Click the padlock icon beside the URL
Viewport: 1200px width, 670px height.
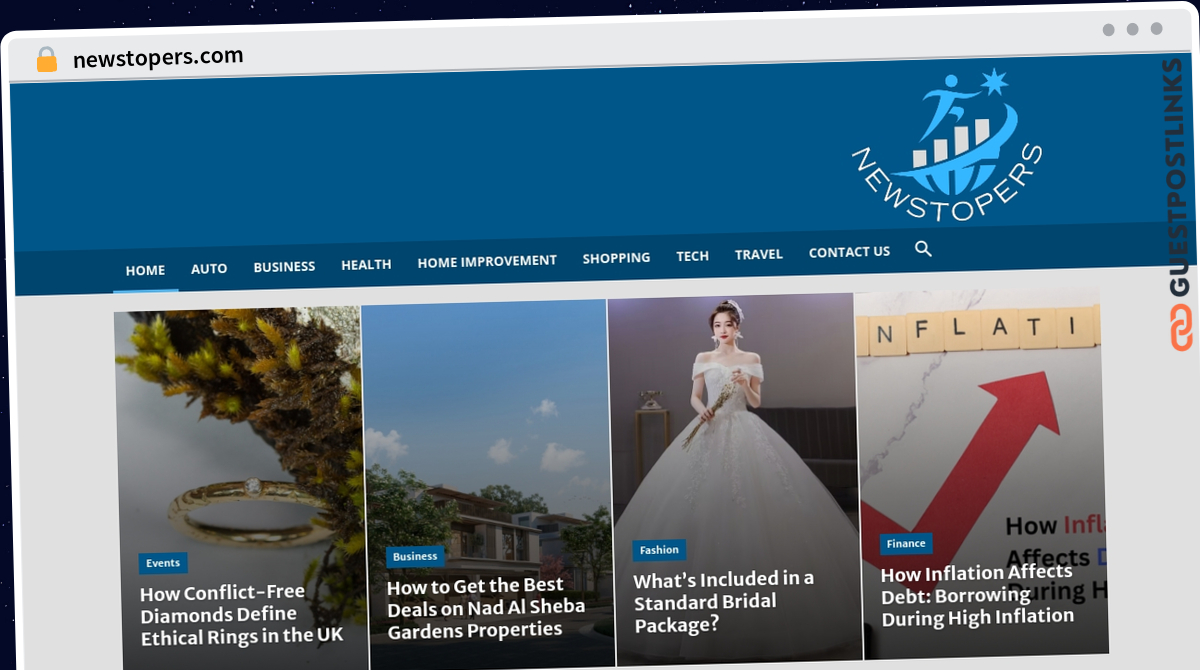coord(47,59)
